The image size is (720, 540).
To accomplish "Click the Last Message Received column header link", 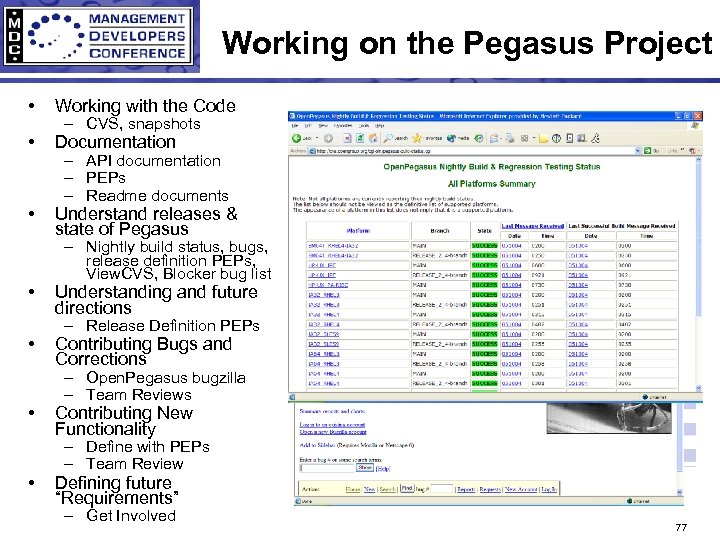I will [x=532, y=225].
